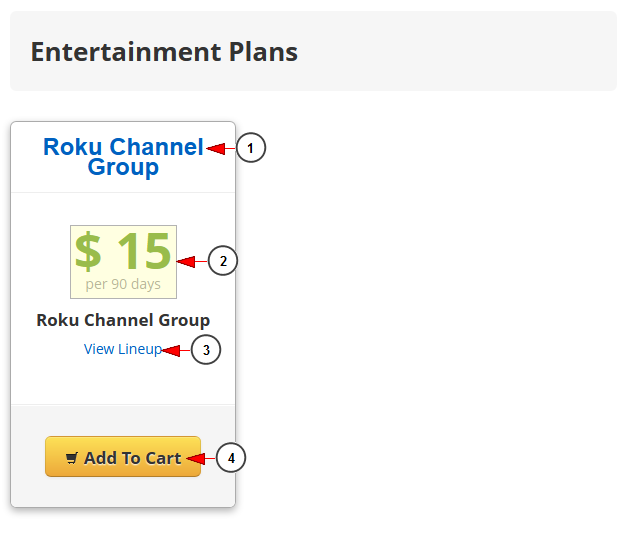Click the gray Entertainment Plans header banner background
This screenshot has width=627, height=533.
click(440, 51)
